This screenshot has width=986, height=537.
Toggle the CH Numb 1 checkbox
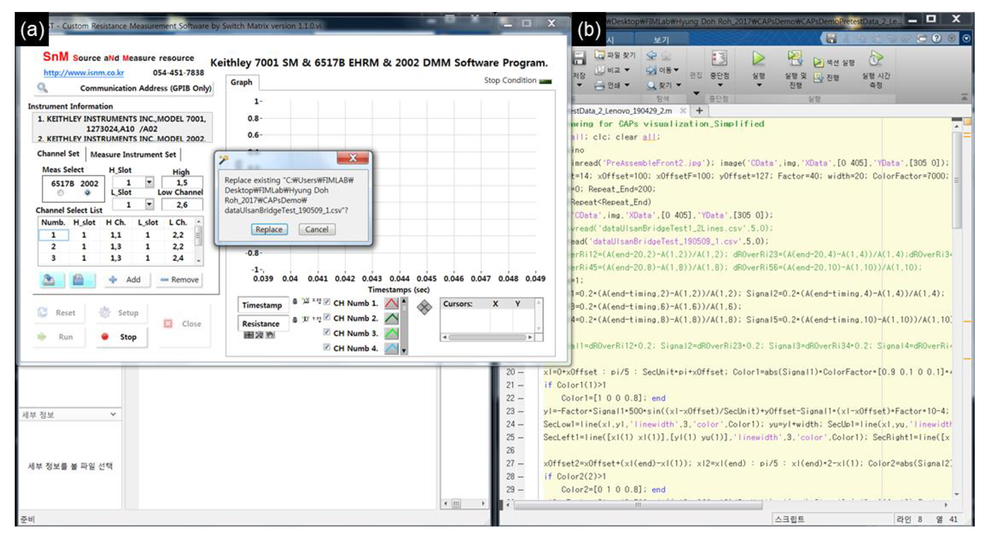click(x=327, y=302)
